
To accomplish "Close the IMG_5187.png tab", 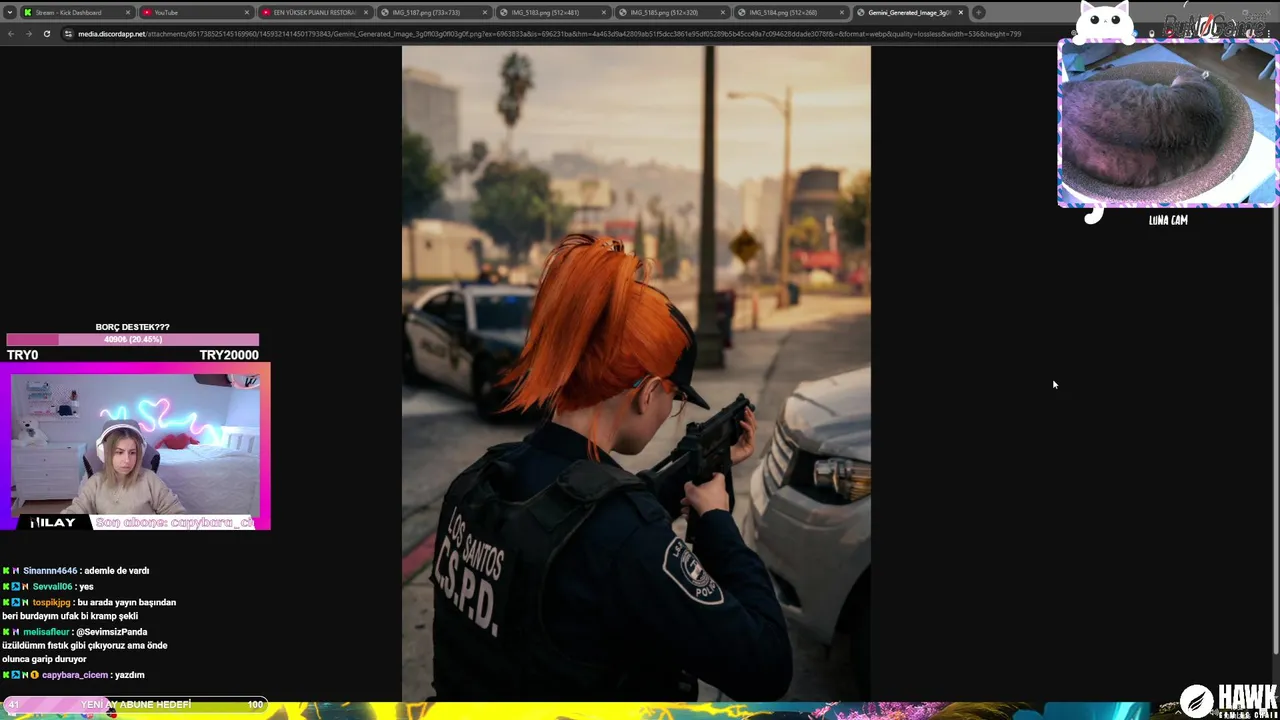I will tap(485, 13).
